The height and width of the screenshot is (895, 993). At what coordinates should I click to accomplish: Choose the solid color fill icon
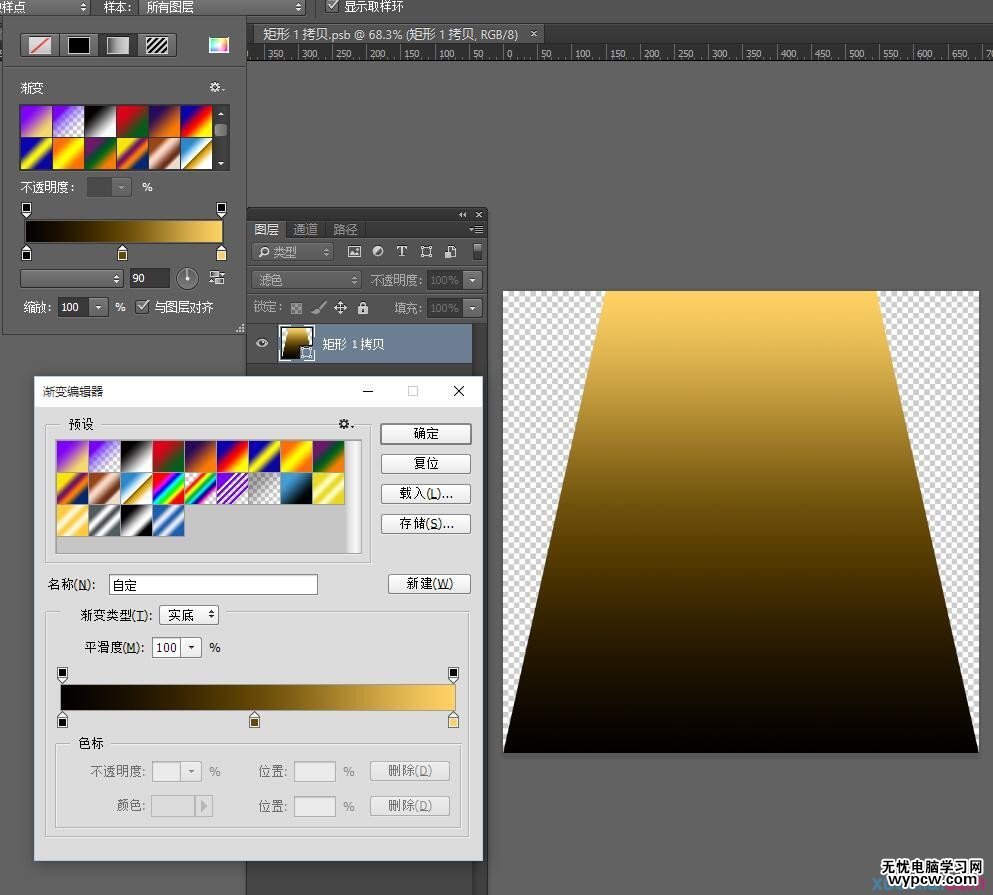coord(79,45)
